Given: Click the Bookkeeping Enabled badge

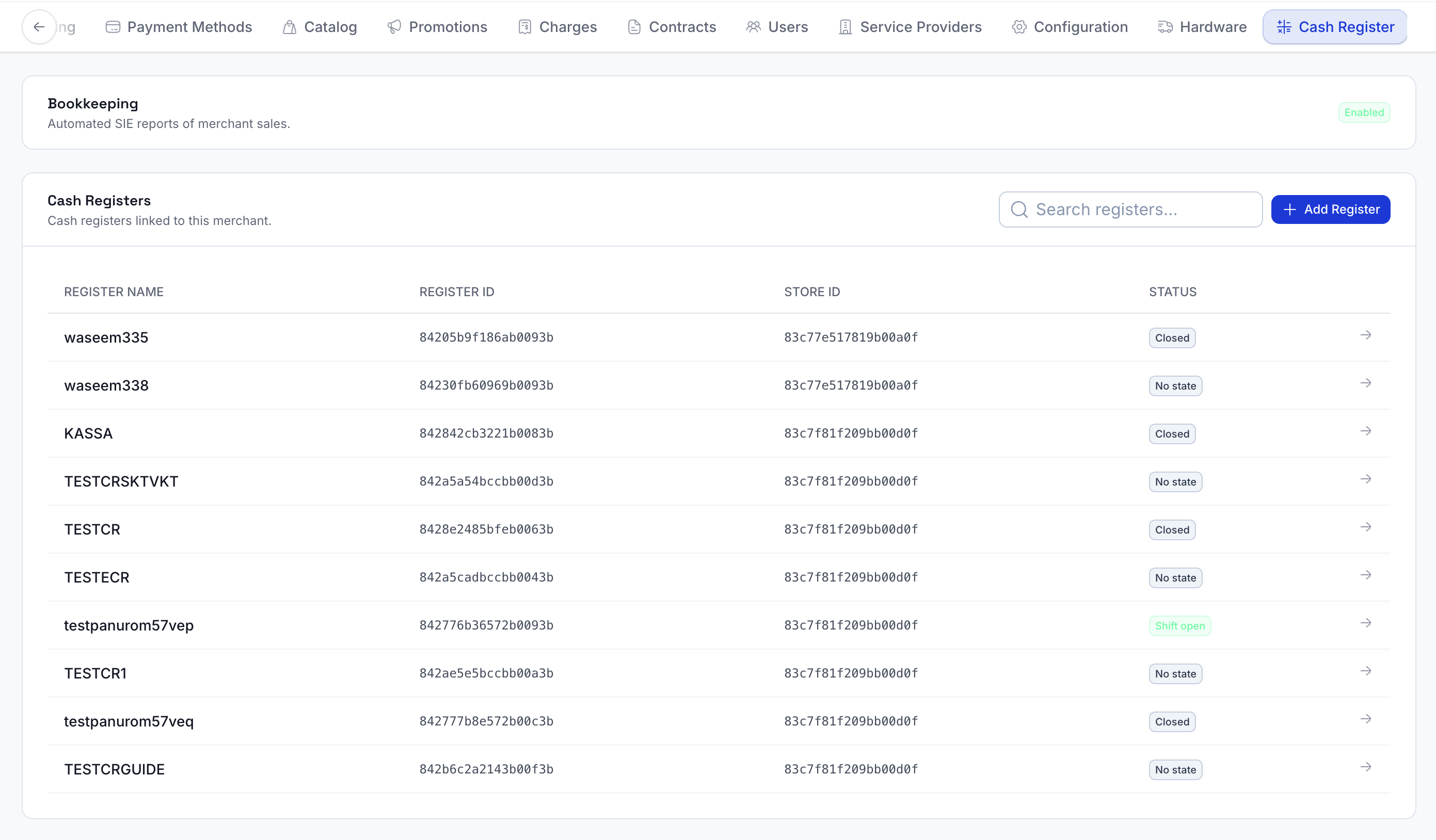Looking at the screenshot, I should (x=1364, y=113).
